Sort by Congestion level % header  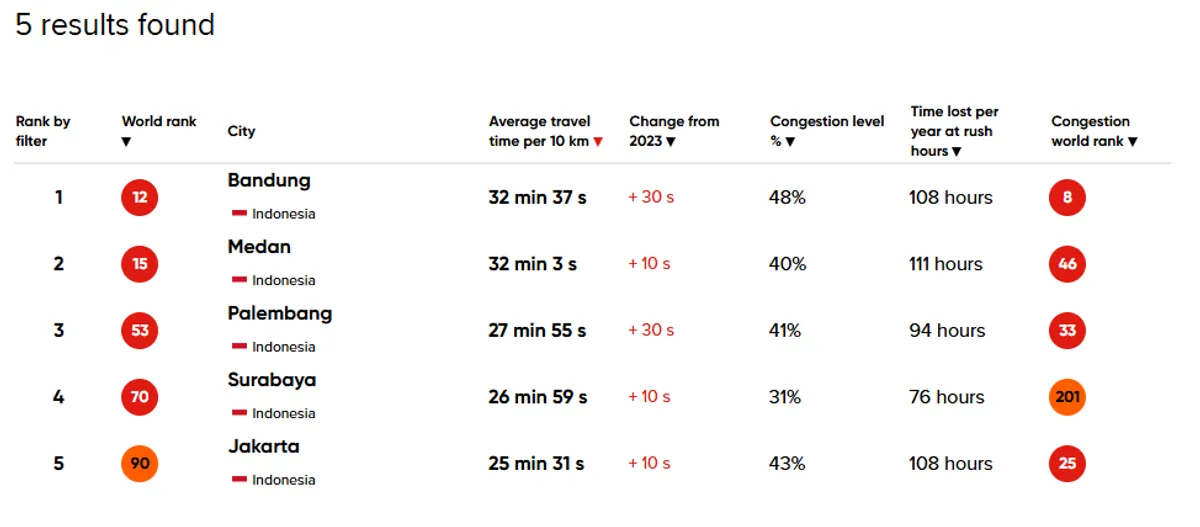coord(827,131)
